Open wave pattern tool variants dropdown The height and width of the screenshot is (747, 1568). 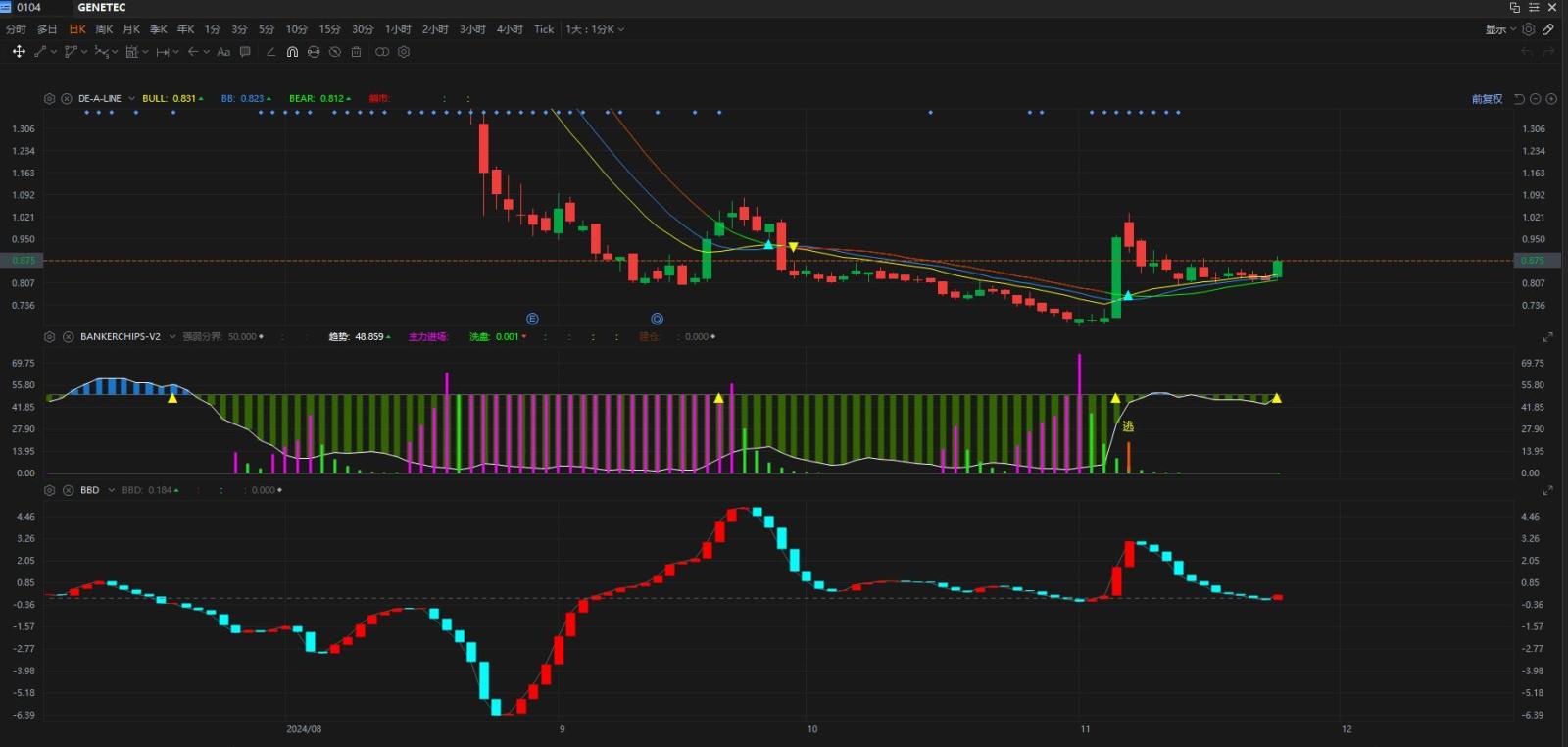(x=115, y=52)
